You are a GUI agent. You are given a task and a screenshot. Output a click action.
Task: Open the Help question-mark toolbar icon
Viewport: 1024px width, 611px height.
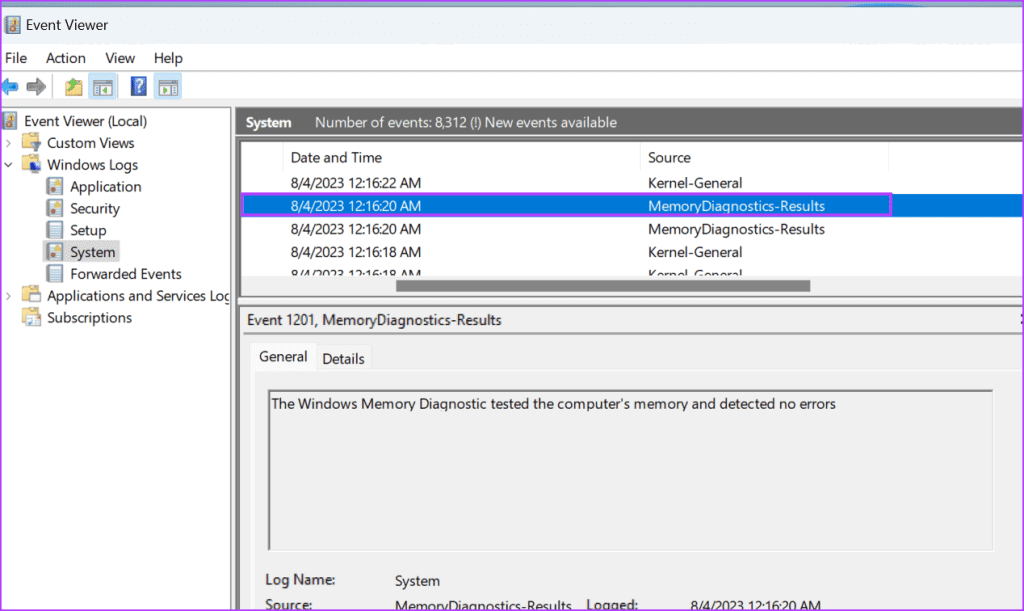tap(138, 86)
